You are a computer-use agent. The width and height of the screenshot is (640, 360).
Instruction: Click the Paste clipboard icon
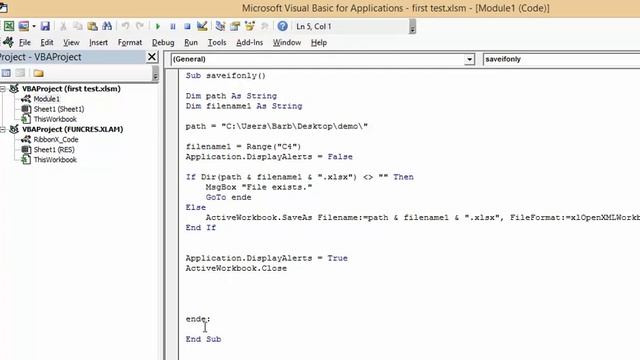click(x=92, y=27)
